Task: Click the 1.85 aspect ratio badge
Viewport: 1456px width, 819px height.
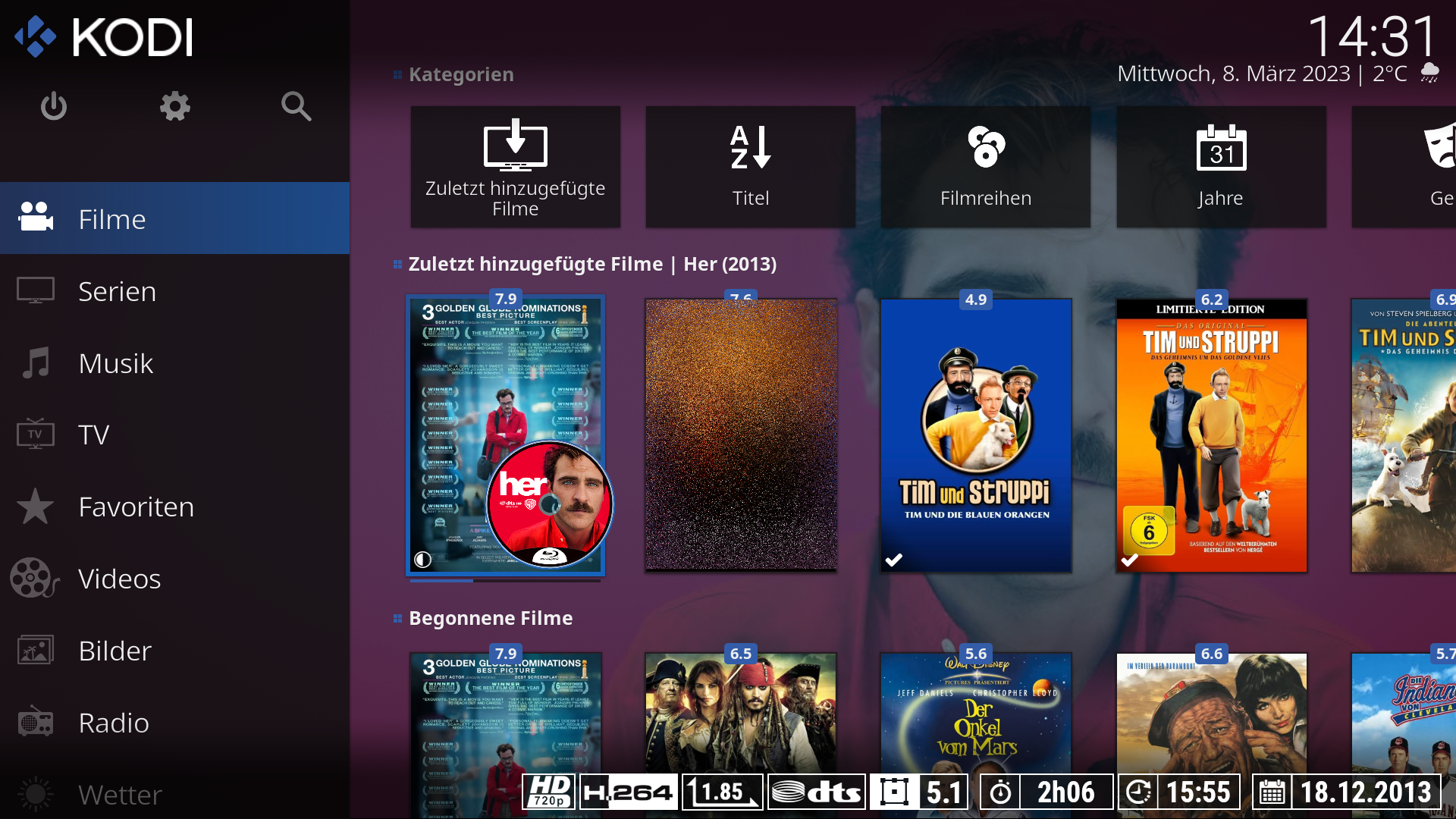Action: 722,792
